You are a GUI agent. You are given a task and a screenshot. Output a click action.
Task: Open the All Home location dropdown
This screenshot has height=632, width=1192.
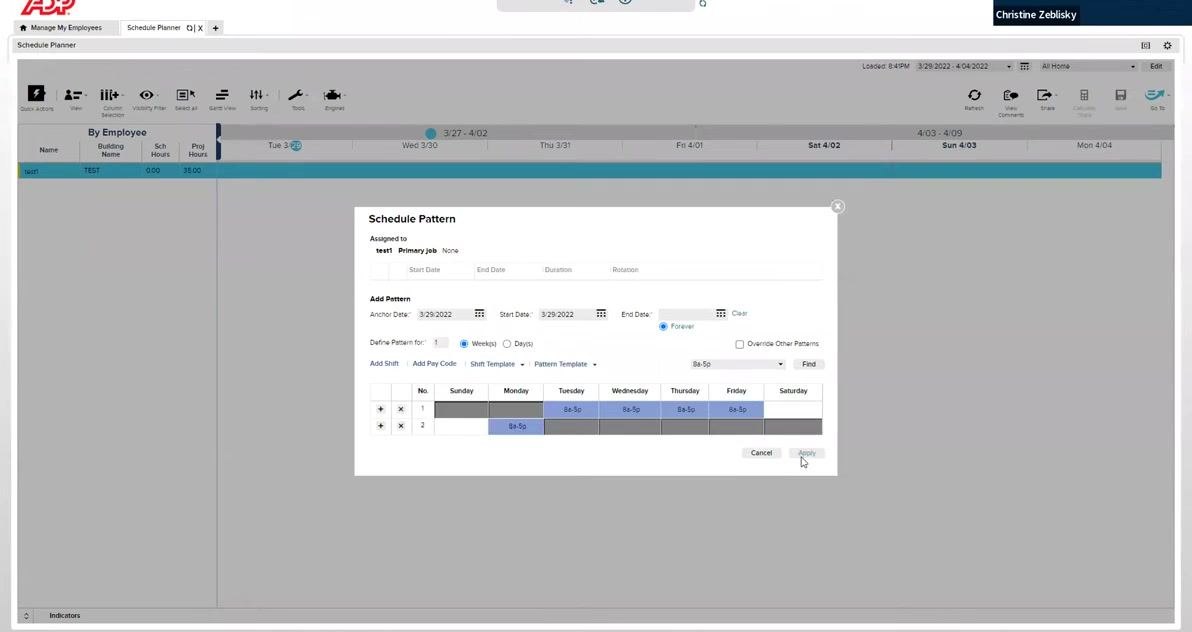click(x=1088, y=66)
